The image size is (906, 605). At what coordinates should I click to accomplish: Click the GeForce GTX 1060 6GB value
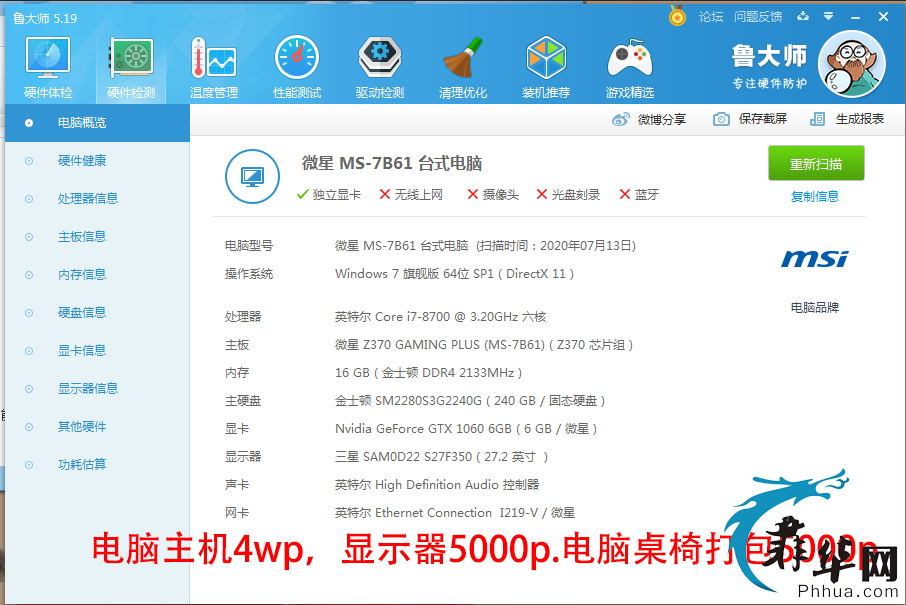pos(466,429)
